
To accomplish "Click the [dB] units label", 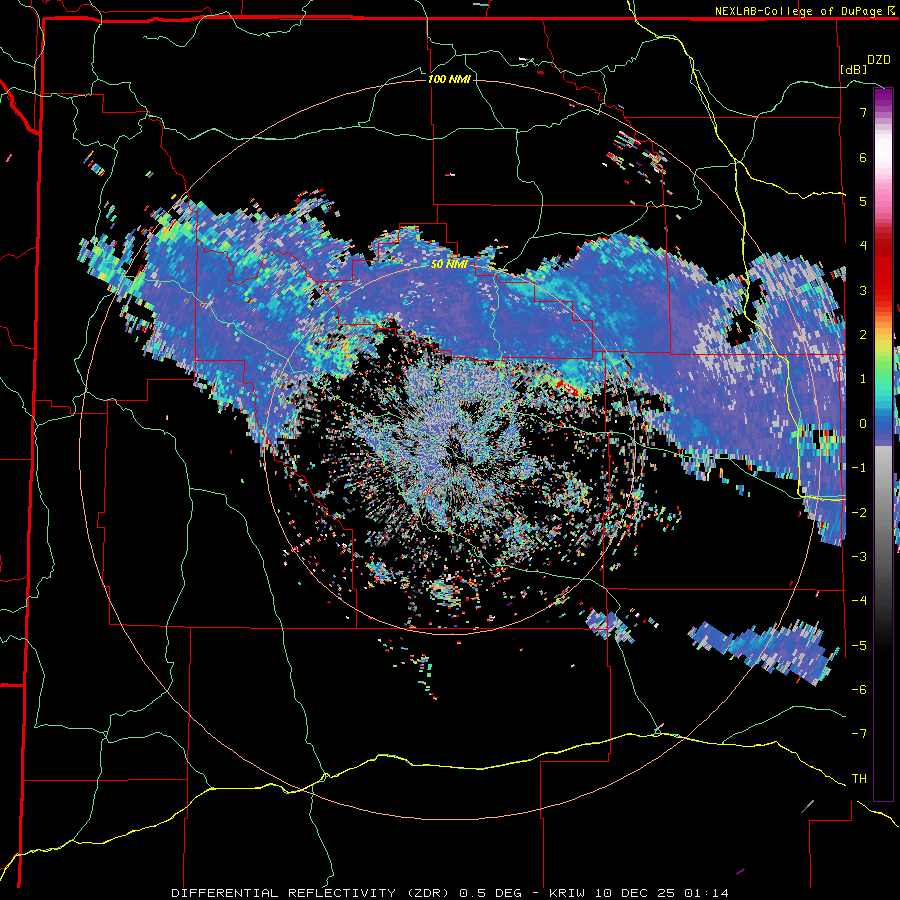I will [x=854, y=69].
